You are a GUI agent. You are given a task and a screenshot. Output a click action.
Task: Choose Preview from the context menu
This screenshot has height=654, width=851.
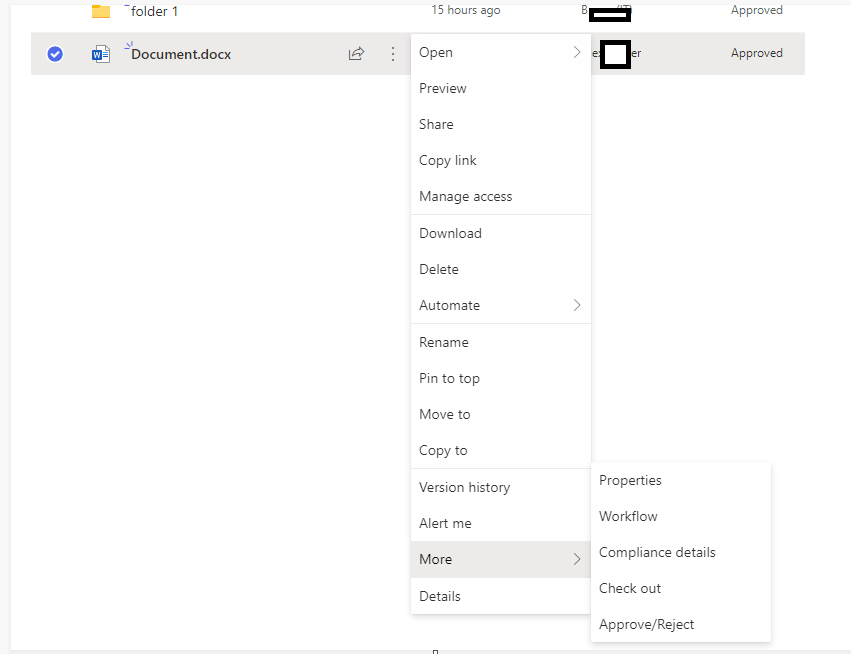(500, 88)
